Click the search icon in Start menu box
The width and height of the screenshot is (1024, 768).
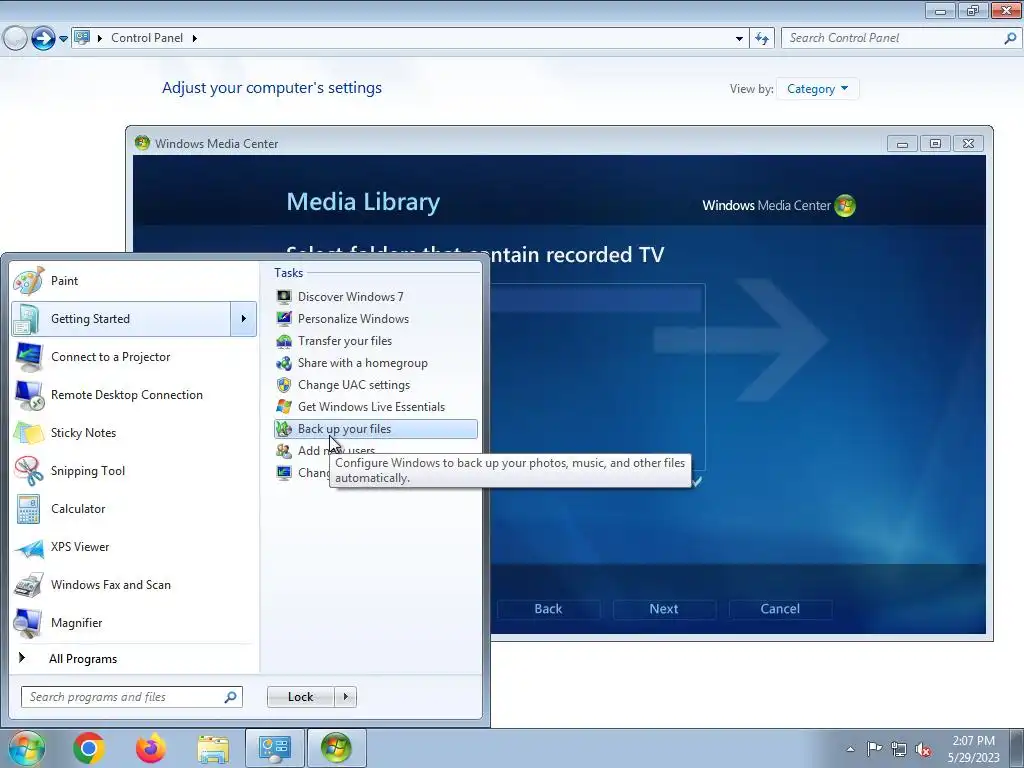coord(231,697)
